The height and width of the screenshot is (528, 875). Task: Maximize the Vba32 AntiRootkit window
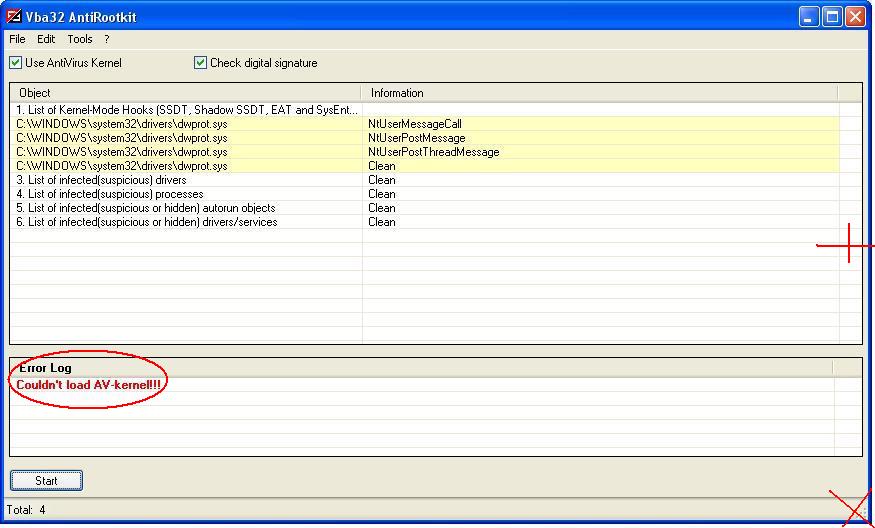point(831,16)
